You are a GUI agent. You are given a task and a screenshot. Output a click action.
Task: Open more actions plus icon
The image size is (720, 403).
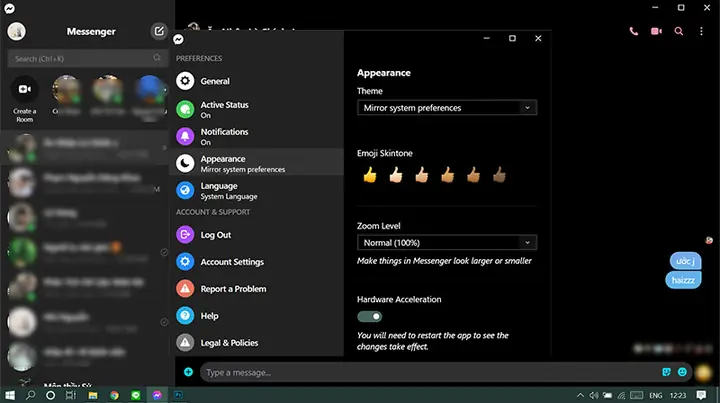[x=188, y=372]
